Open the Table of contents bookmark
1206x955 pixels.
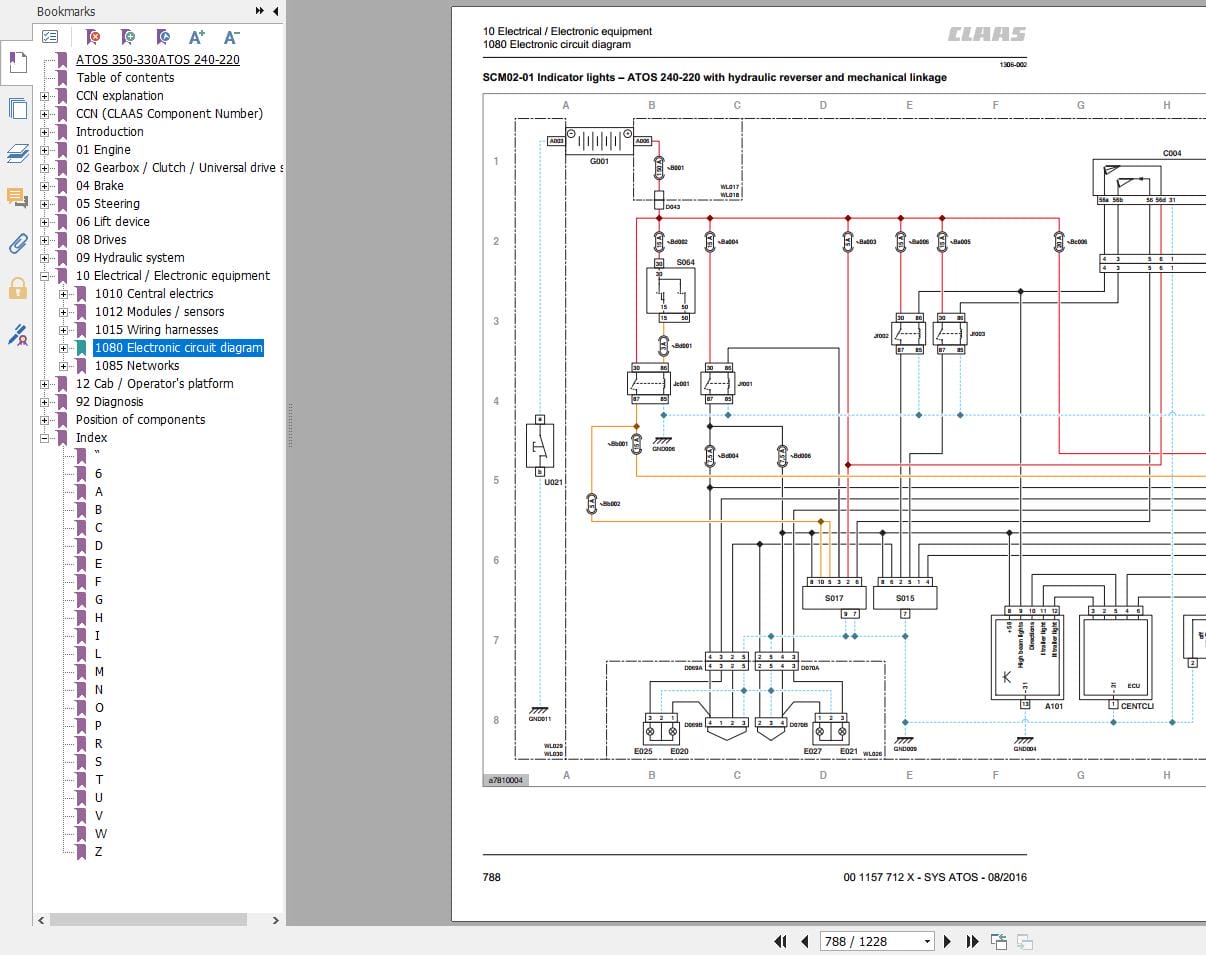click(x=125, y=77)
